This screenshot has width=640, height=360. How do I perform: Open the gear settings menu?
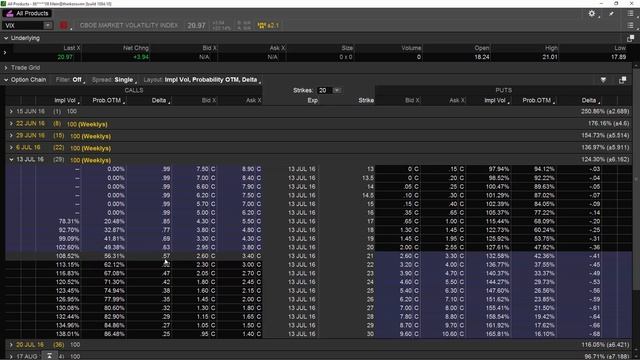[x=591, y=13]
